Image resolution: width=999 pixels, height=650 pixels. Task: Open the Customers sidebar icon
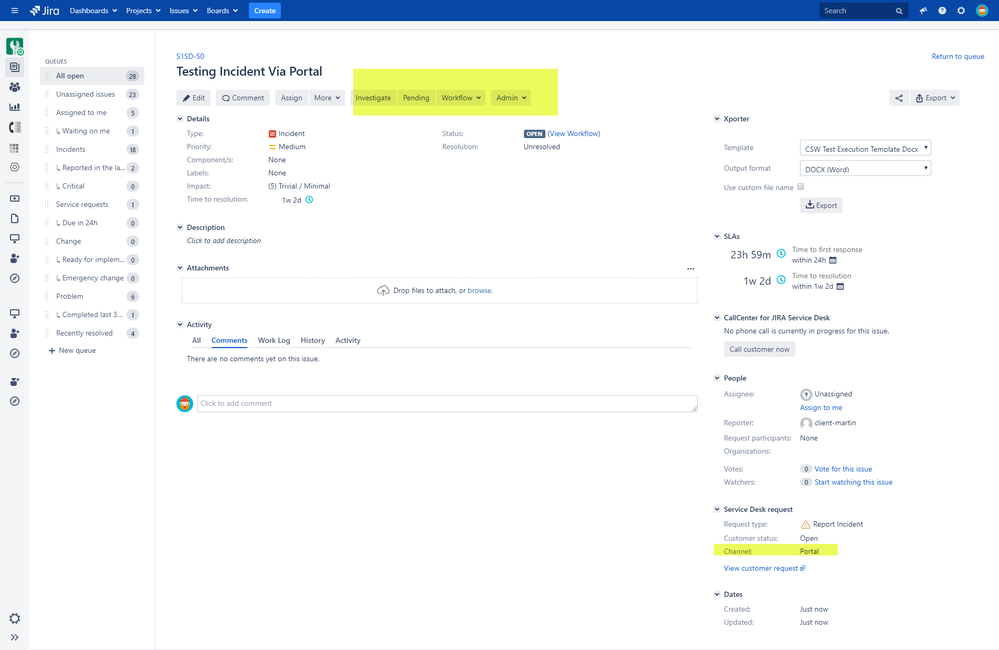click(x=15, y=87)
